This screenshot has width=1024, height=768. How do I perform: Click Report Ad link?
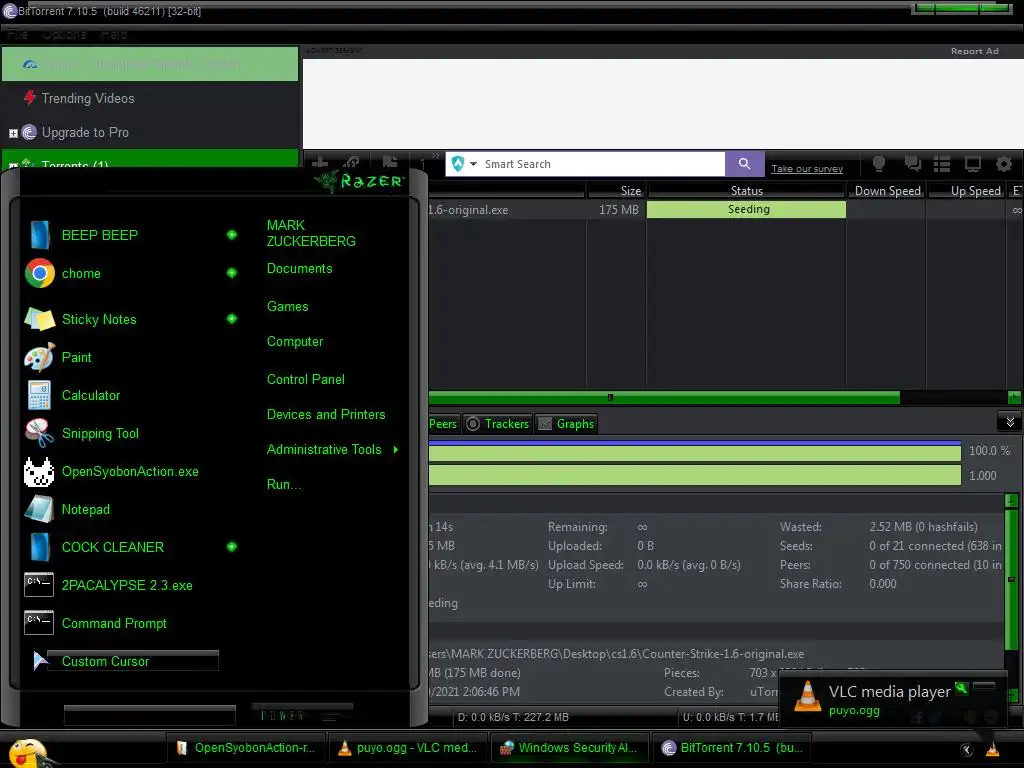point(974,51)
